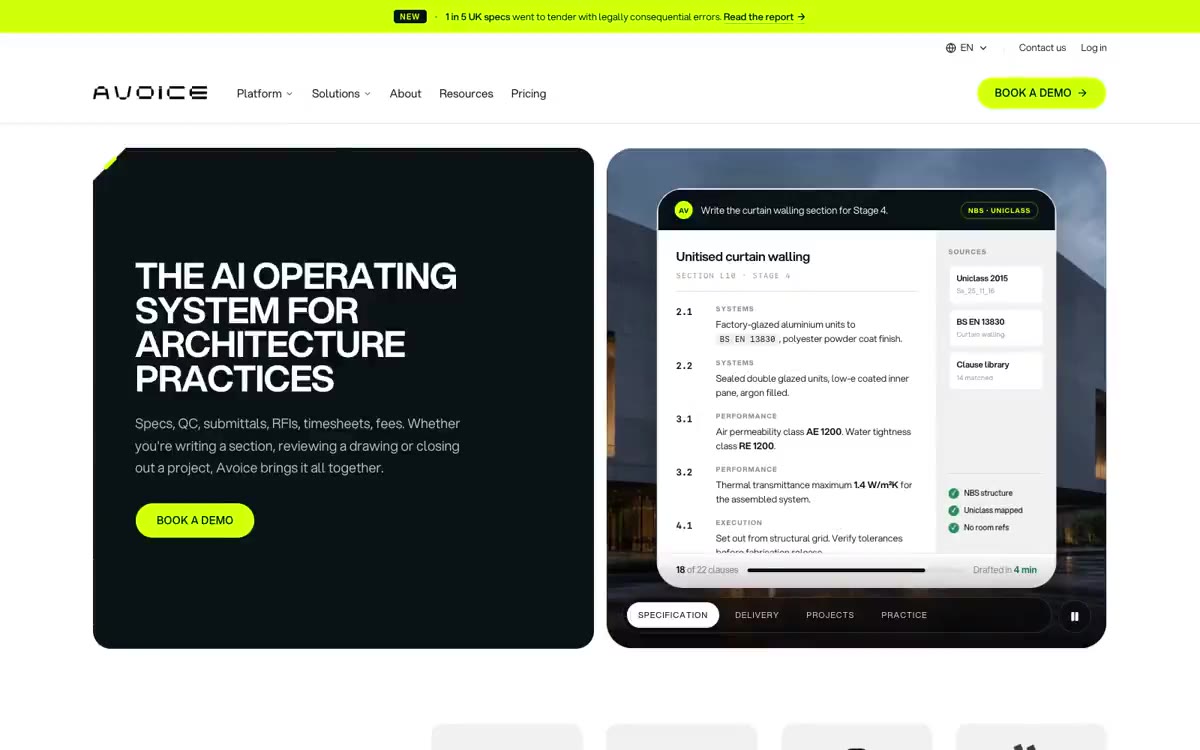Switch to the Delivery tab
The width and height of the screenshot is (1200, 750).
tap(757, 615)
